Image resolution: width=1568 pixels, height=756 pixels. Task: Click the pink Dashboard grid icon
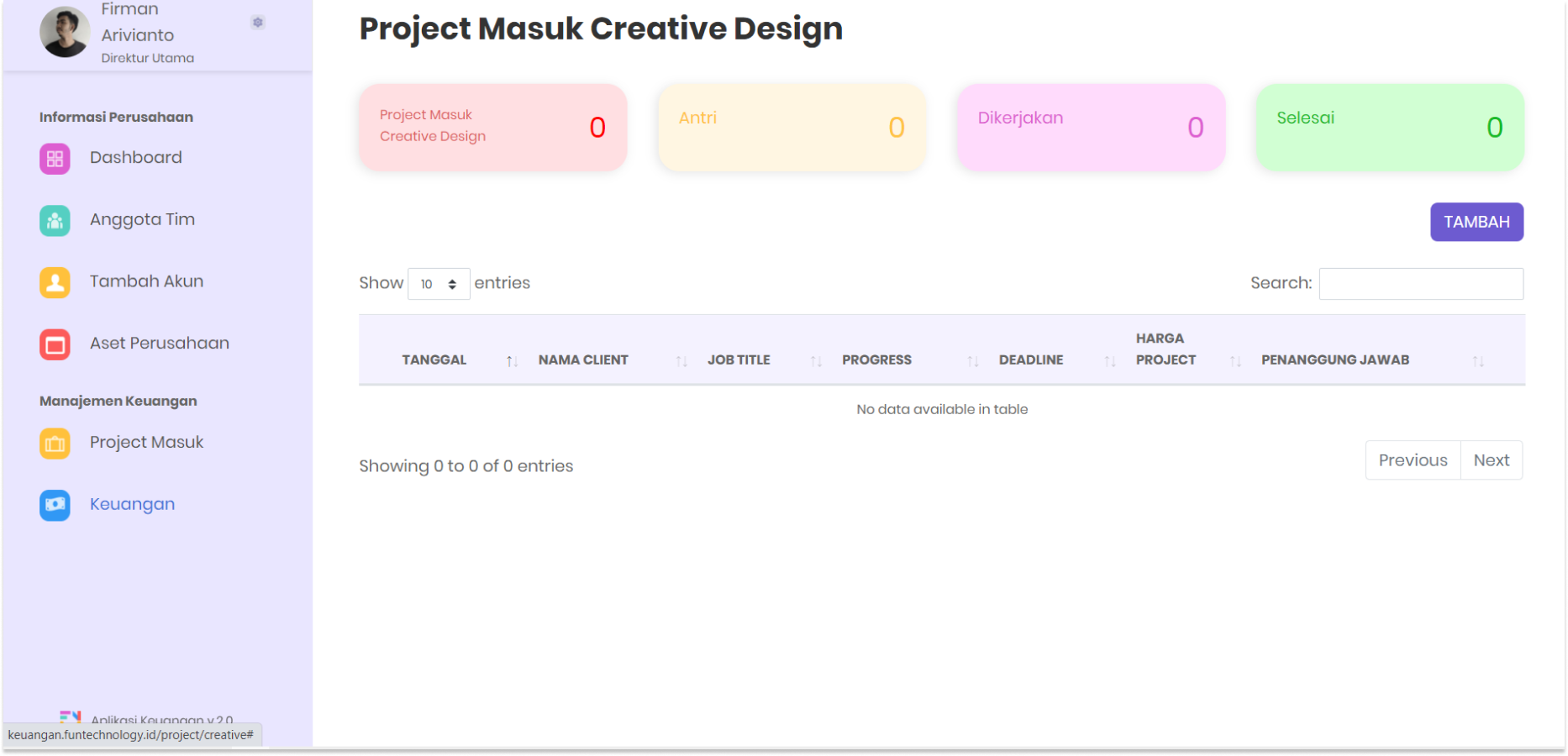pos(55,159)
